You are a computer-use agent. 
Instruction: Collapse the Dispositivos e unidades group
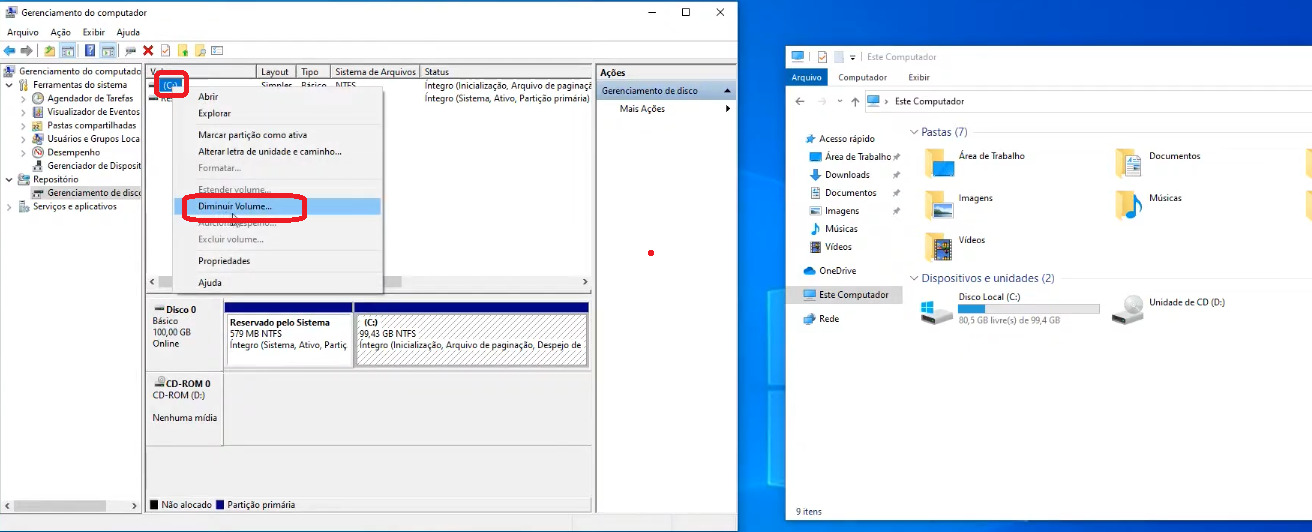tap(914, 278)
